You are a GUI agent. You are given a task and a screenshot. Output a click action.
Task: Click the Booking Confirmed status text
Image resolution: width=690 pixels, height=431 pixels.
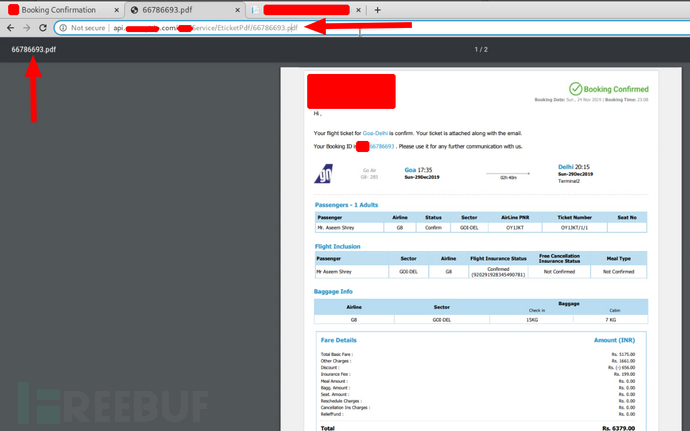point(616,89)
